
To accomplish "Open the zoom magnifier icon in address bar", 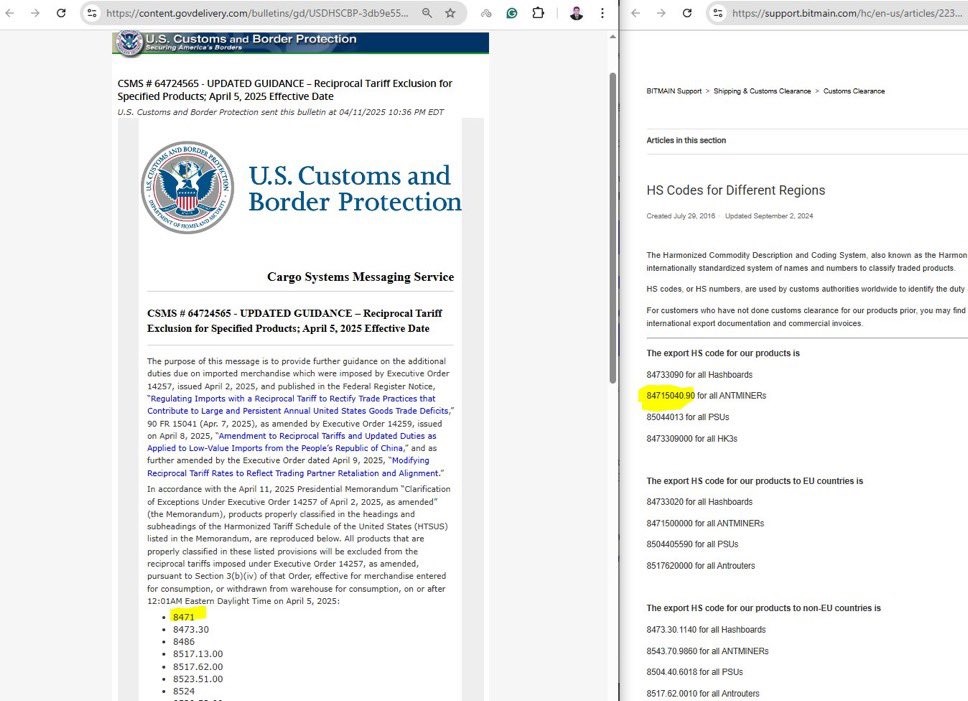I will tap(427, 13).
